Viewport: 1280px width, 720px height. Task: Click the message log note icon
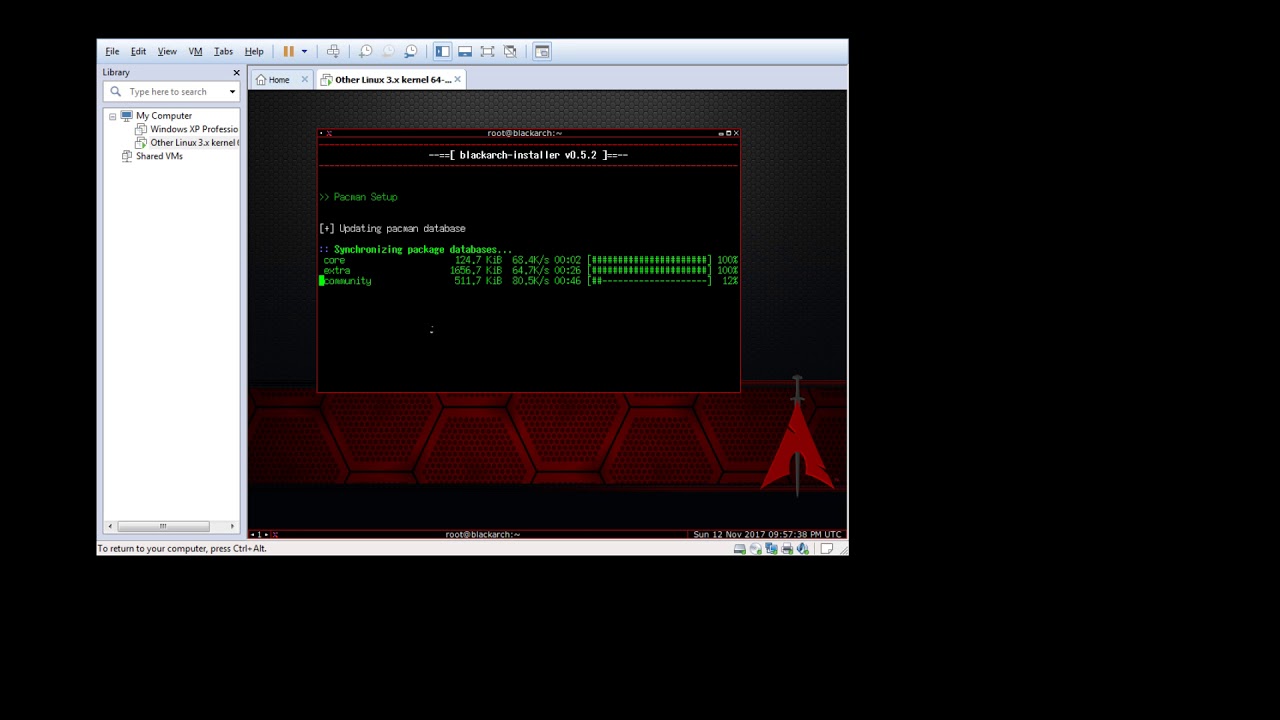click(827, 549)
